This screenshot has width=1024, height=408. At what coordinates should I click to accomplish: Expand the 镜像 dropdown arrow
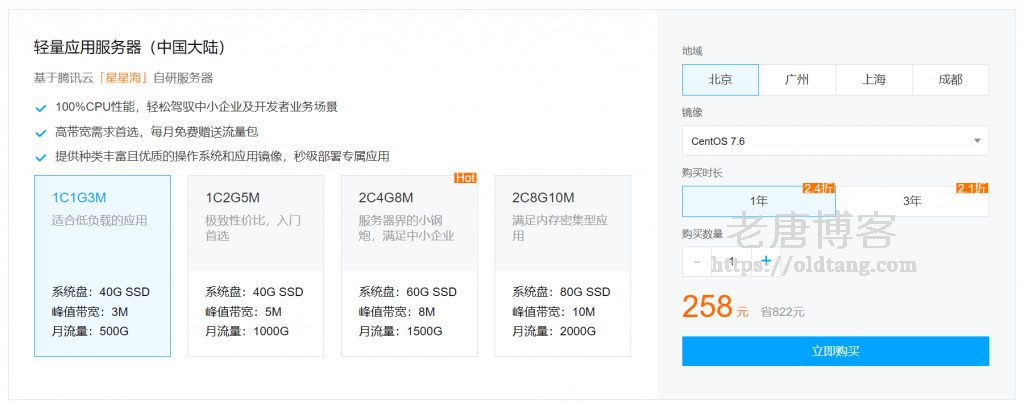point(976,141)
